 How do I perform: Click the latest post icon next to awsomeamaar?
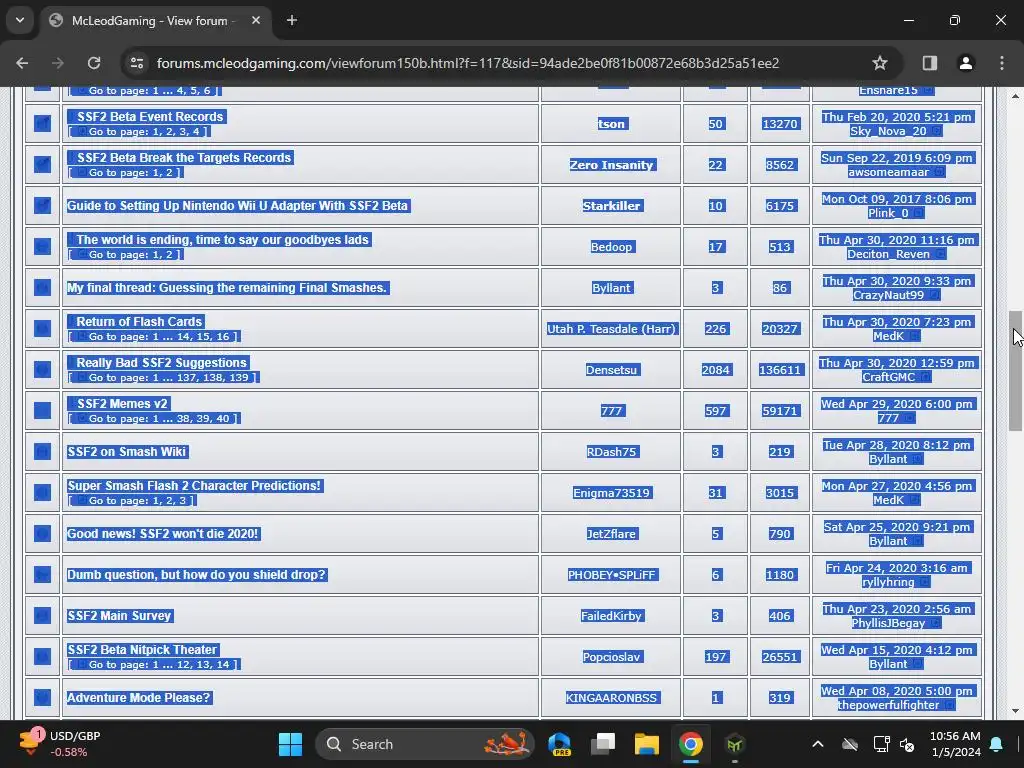pyautogui.click(x=938, y=172)
